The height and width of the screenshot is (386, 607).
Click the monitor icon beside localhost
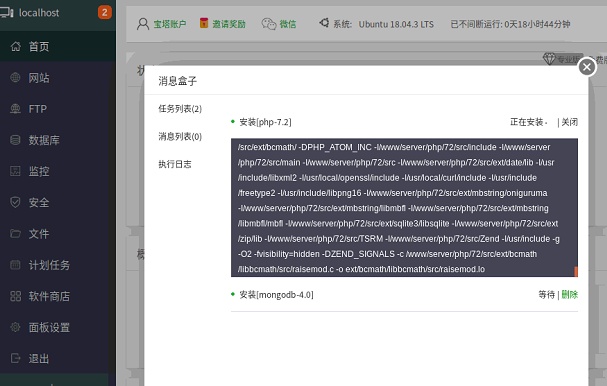(x=7, y=12)
